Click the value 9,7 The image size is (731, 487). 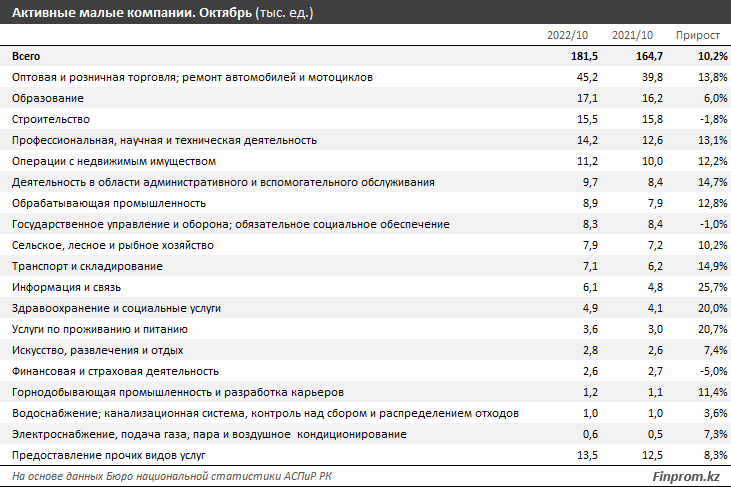(590, 182)
